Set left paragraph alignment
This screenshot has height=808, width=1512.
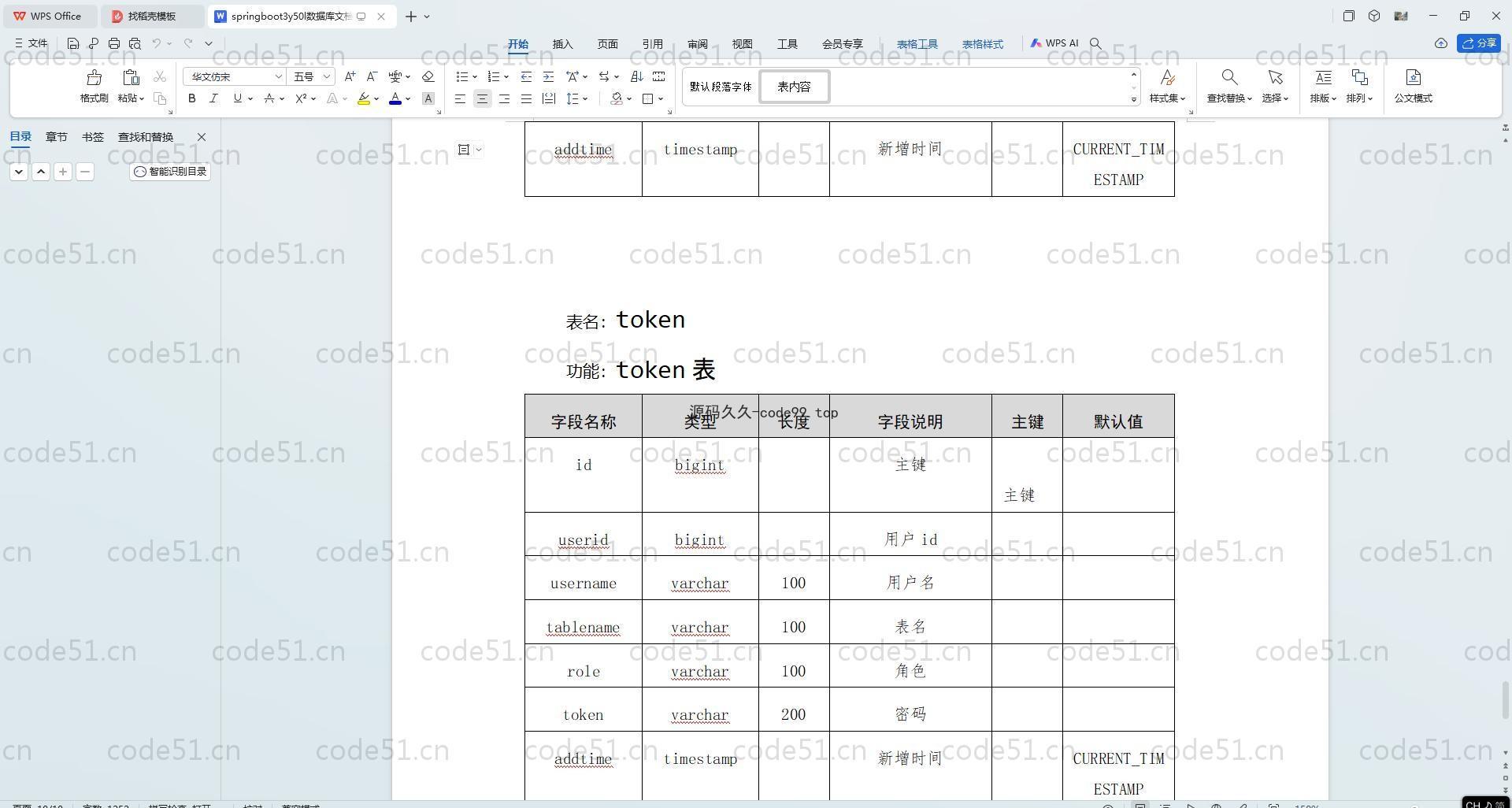click(460, 98)
